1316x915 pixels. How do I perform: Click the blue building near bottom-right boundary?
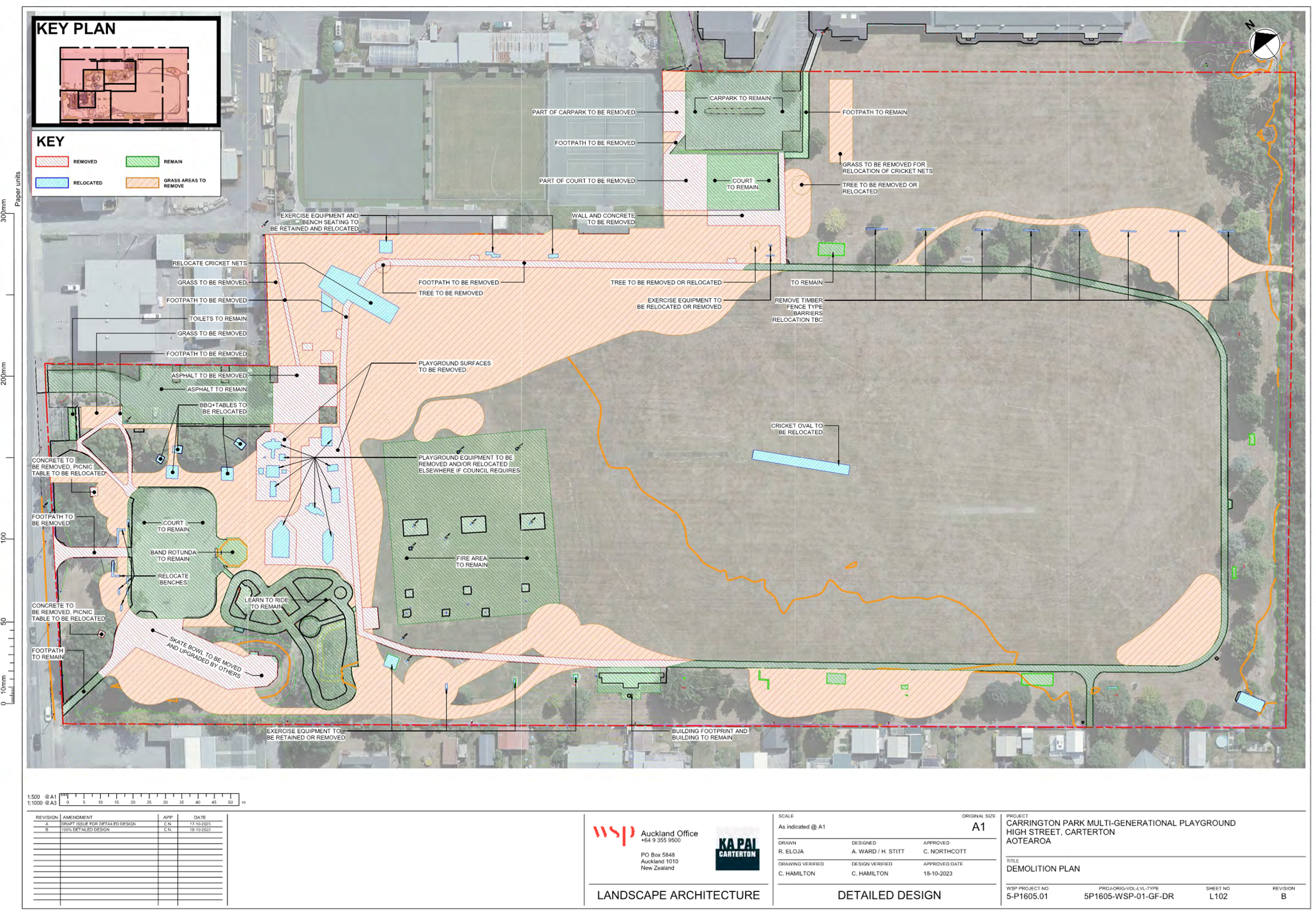tap(1250, 701)
